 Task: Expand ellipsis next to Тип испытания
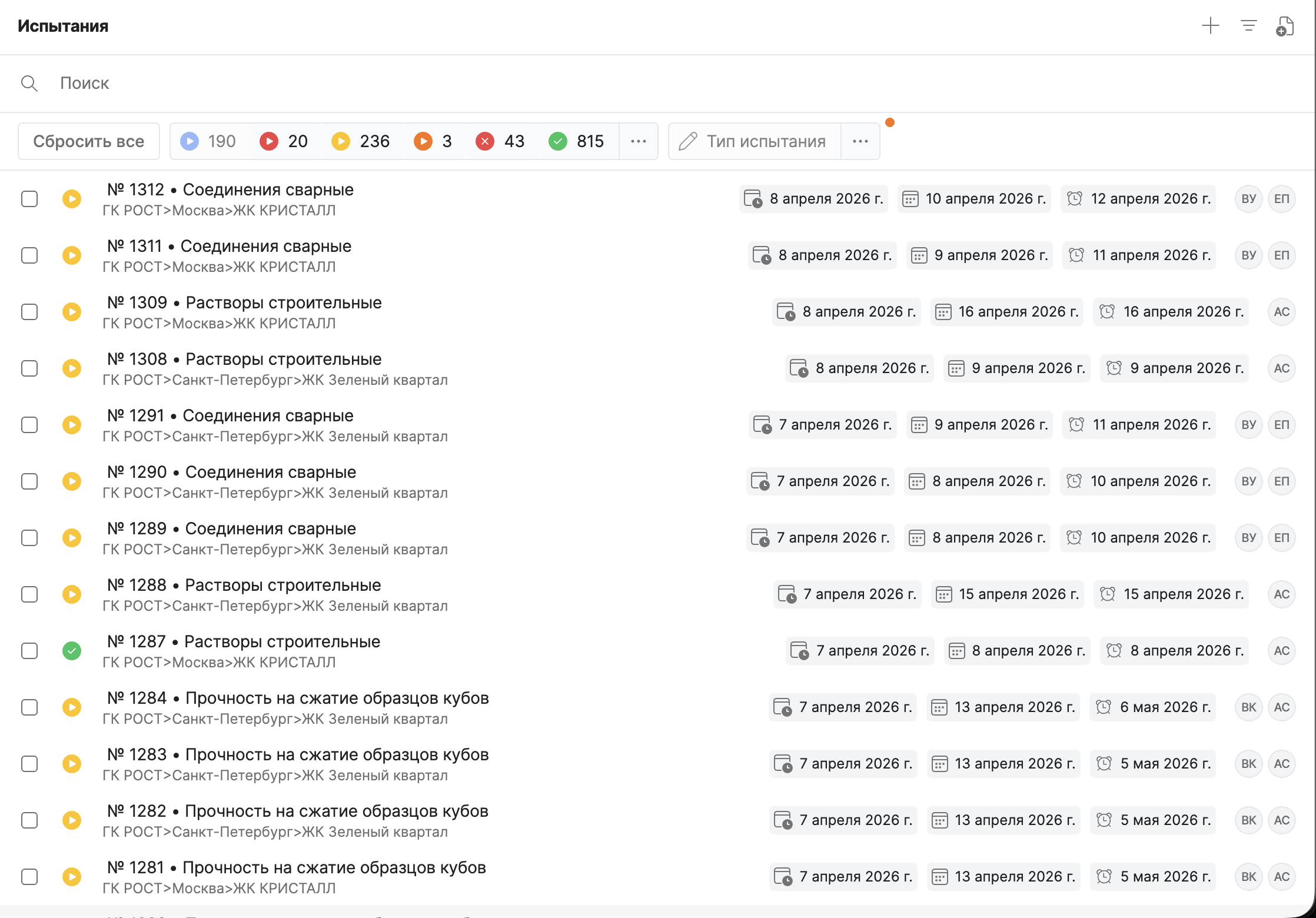860,141
